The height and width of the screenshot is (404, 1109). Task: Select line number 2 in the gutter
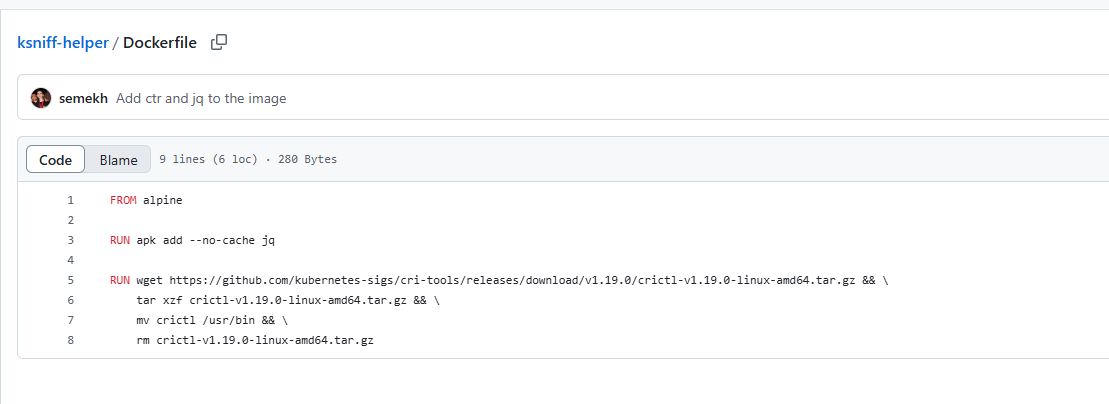tap(71, 220)
